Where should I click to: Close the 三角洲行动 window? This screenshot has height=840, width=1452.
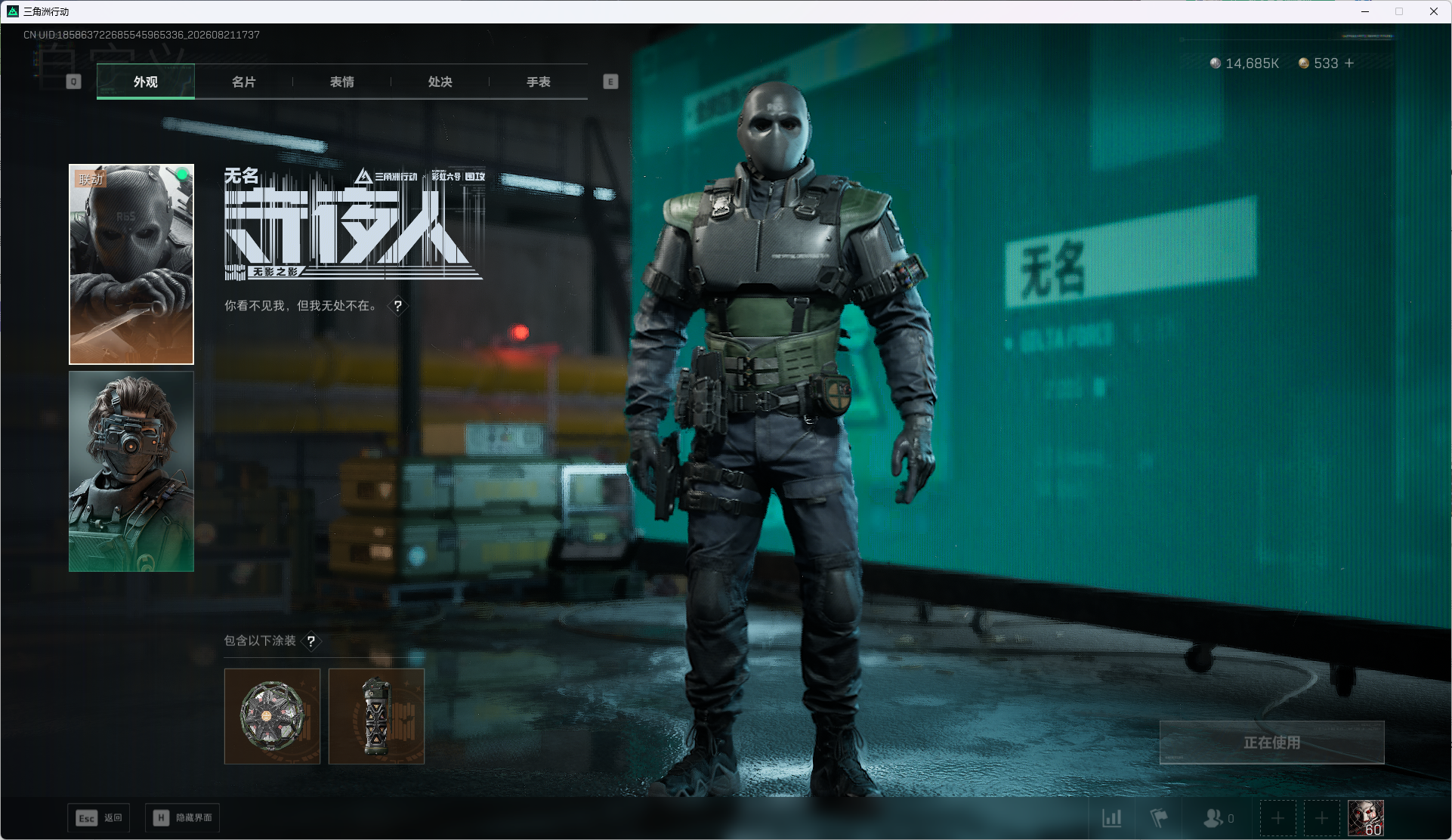tap(1433, 11)
